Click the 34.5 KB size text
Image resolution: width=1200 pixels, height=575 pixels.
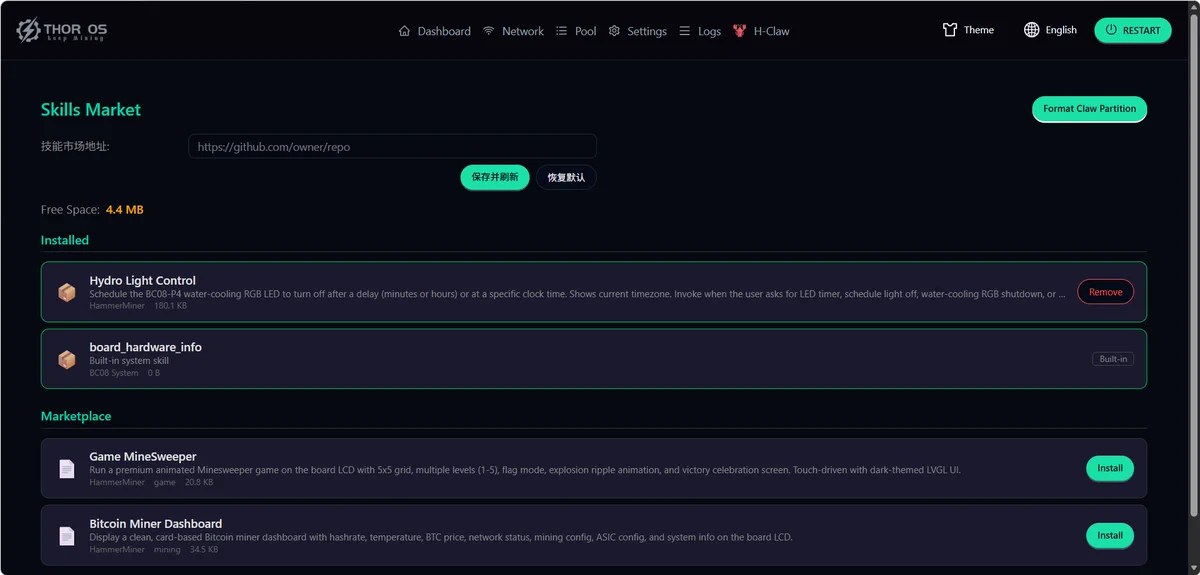coord(204,549)
